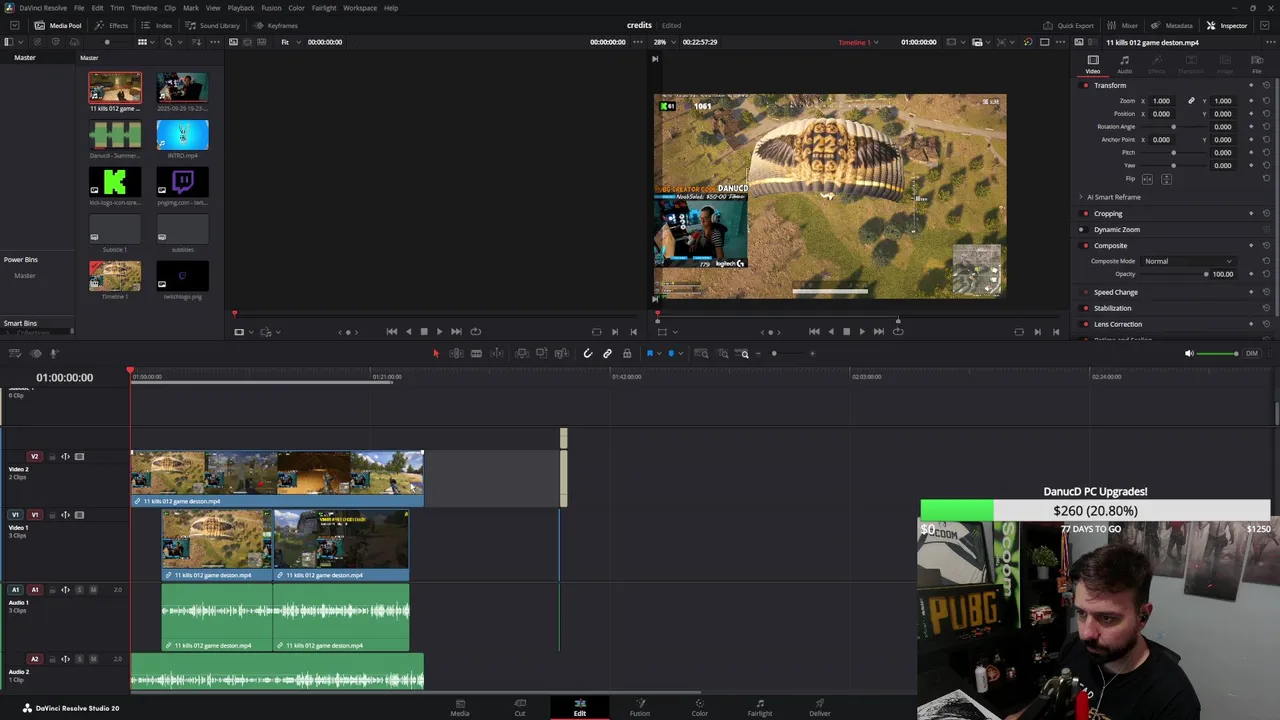This screenshot has width=1280, height=720.
Task: Open the Timeline menu
Action: tap(144, 8)
